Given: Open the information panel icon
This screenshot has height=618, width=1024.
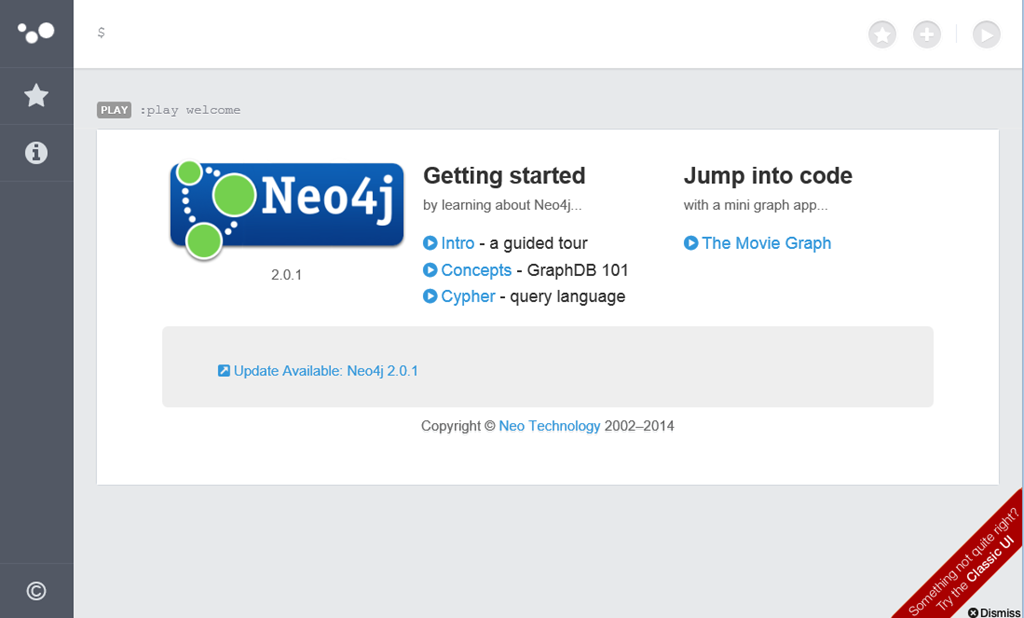Looking at the screenshot, I should pos(36,153).
